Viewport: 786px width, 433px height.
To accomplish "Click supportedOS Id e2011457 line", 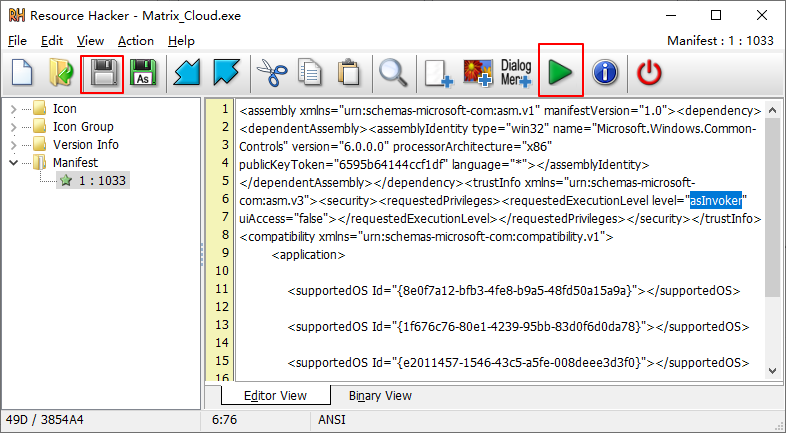I will point(518,363).
